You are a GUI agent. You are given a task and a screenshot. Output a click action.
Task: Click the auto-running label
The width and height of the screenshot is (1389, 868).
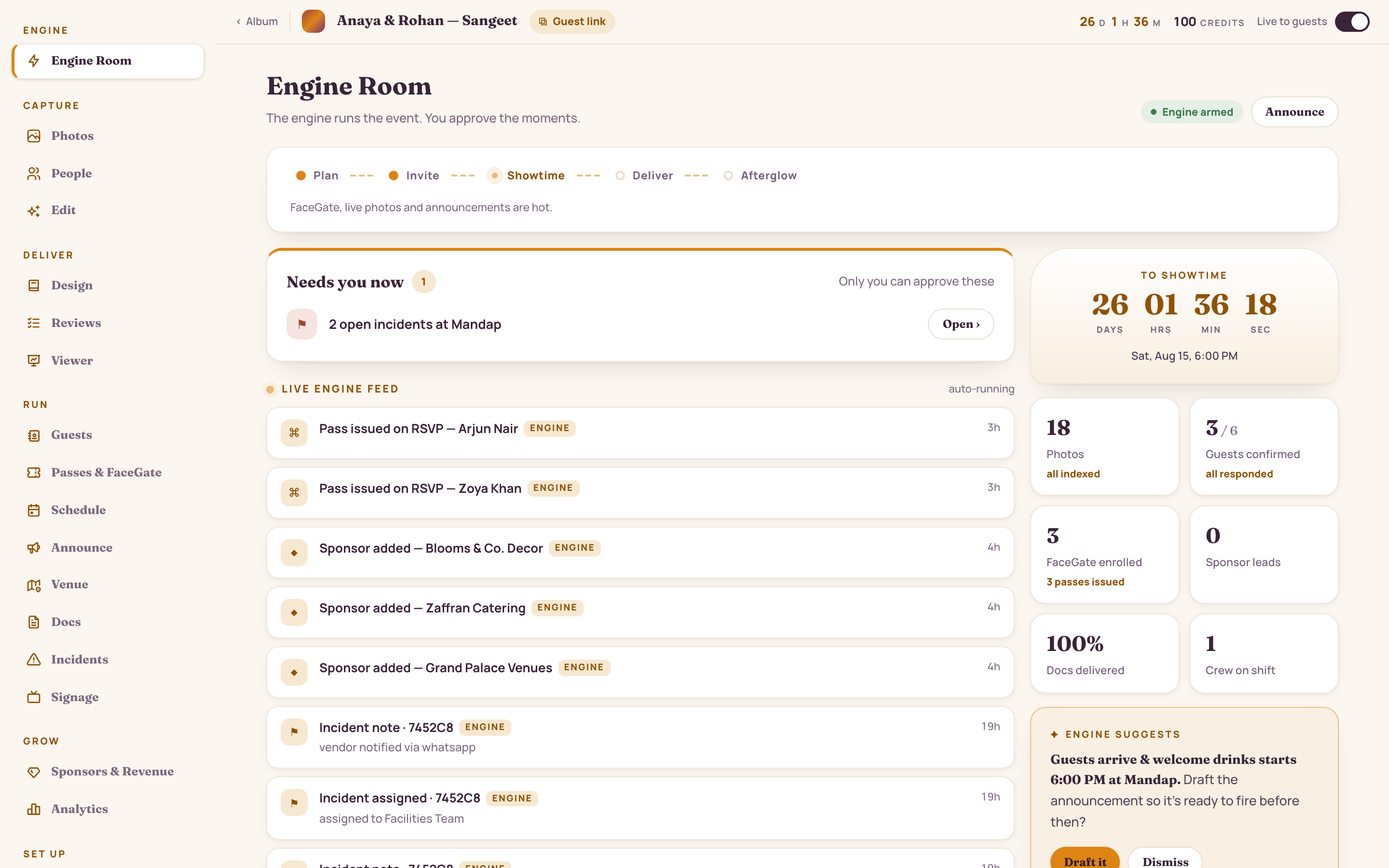point(981,389)
